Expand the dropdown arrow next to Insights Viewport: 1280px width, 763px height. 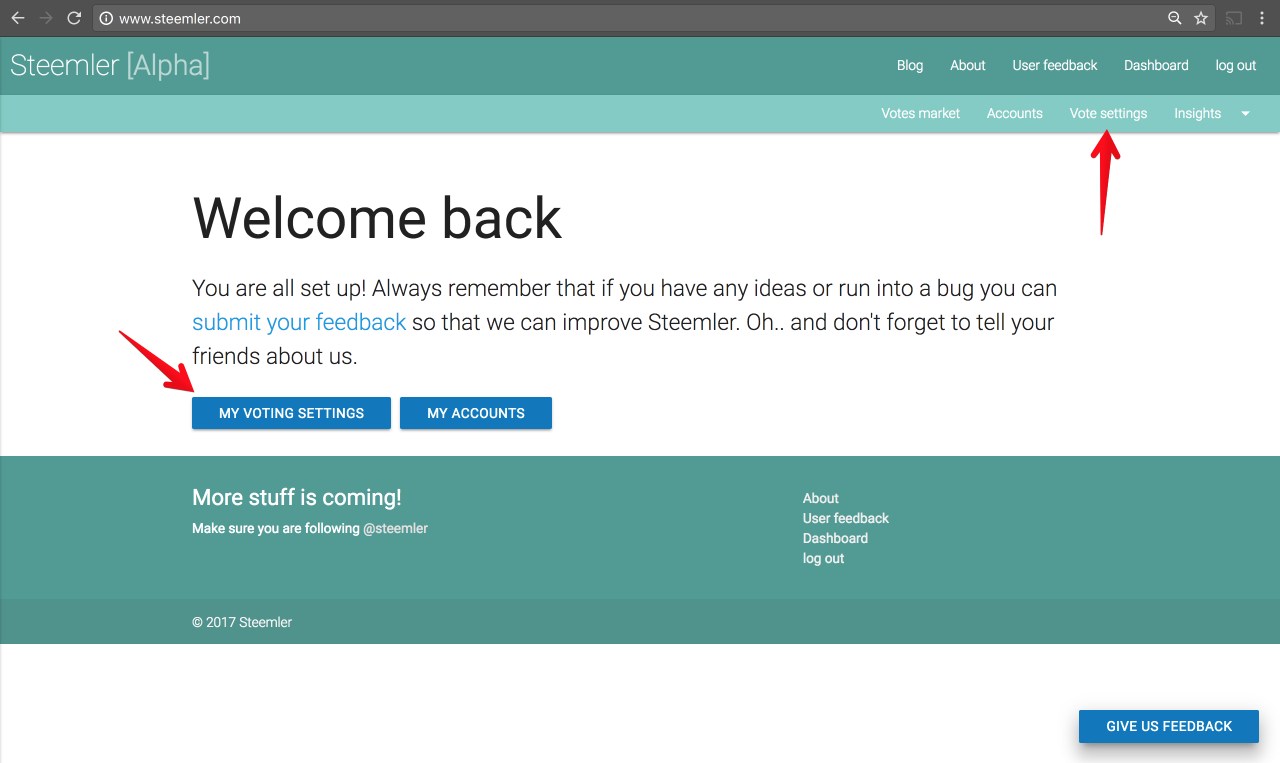(1246, 114)
